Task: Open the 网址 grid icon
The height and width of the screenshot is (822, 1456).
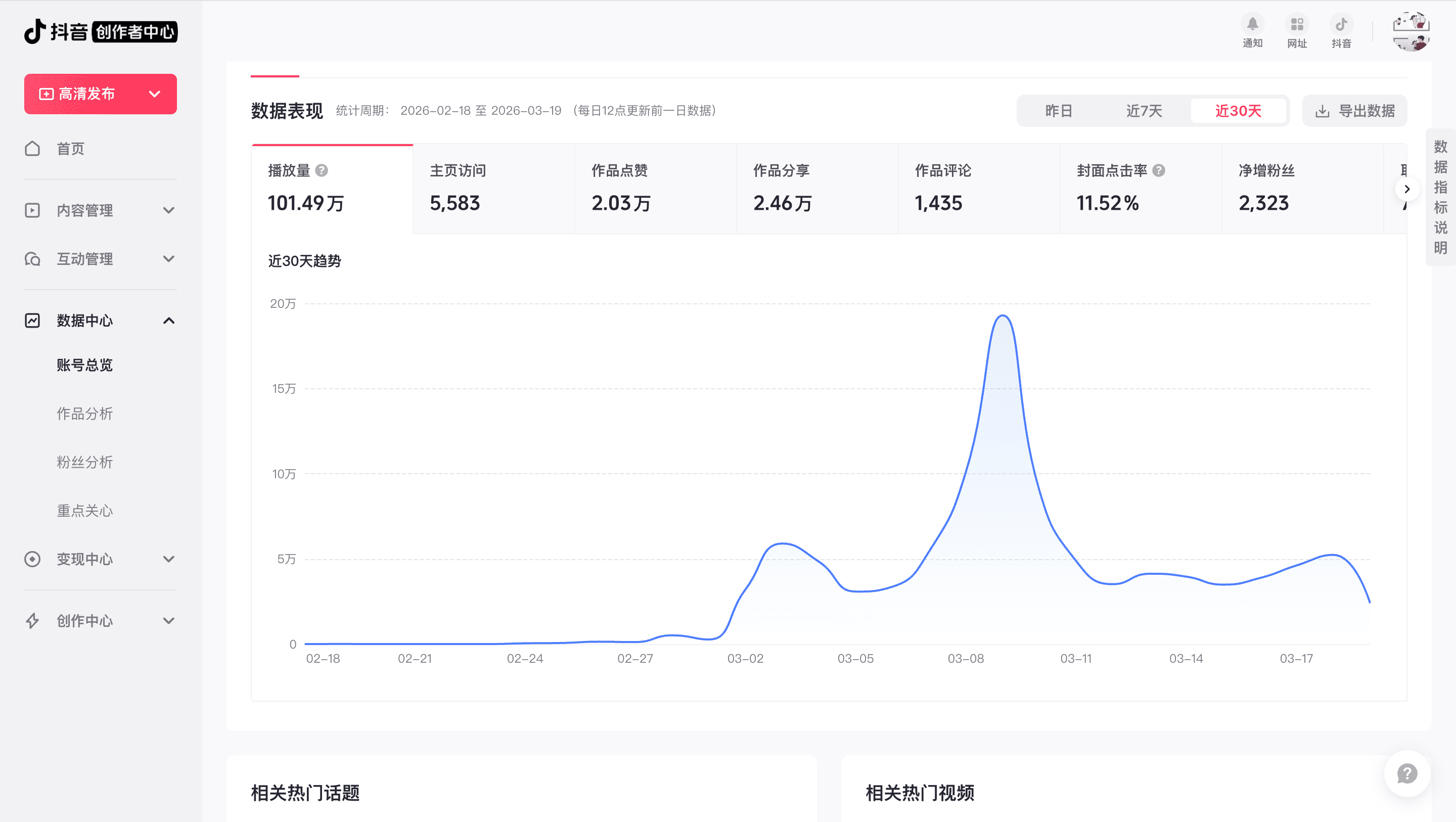Action: pyautogui.click(x=1297, y=24)
